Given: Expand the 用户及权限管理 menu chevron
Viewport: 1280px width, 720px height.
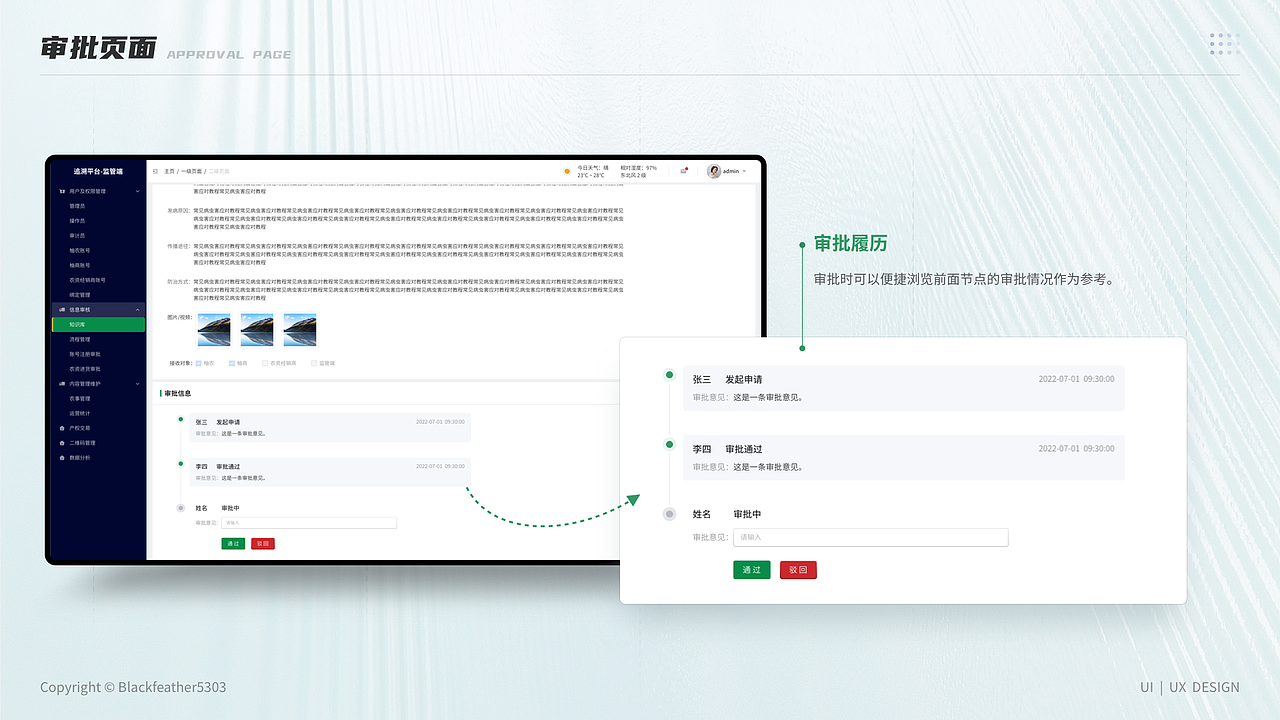Looking at the screenshot, I should coord(136,193).
